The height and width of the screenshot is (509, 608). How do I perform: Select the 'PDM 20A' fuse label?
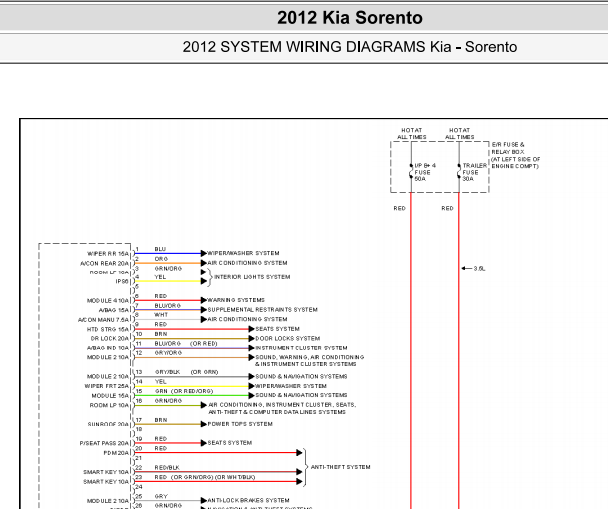(116, 453)
